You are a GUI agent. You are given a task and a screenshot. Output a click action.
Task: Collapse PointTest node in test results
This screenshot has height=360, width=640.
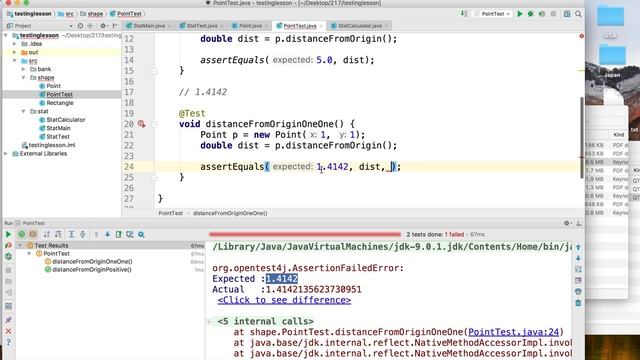pos(29,253)
